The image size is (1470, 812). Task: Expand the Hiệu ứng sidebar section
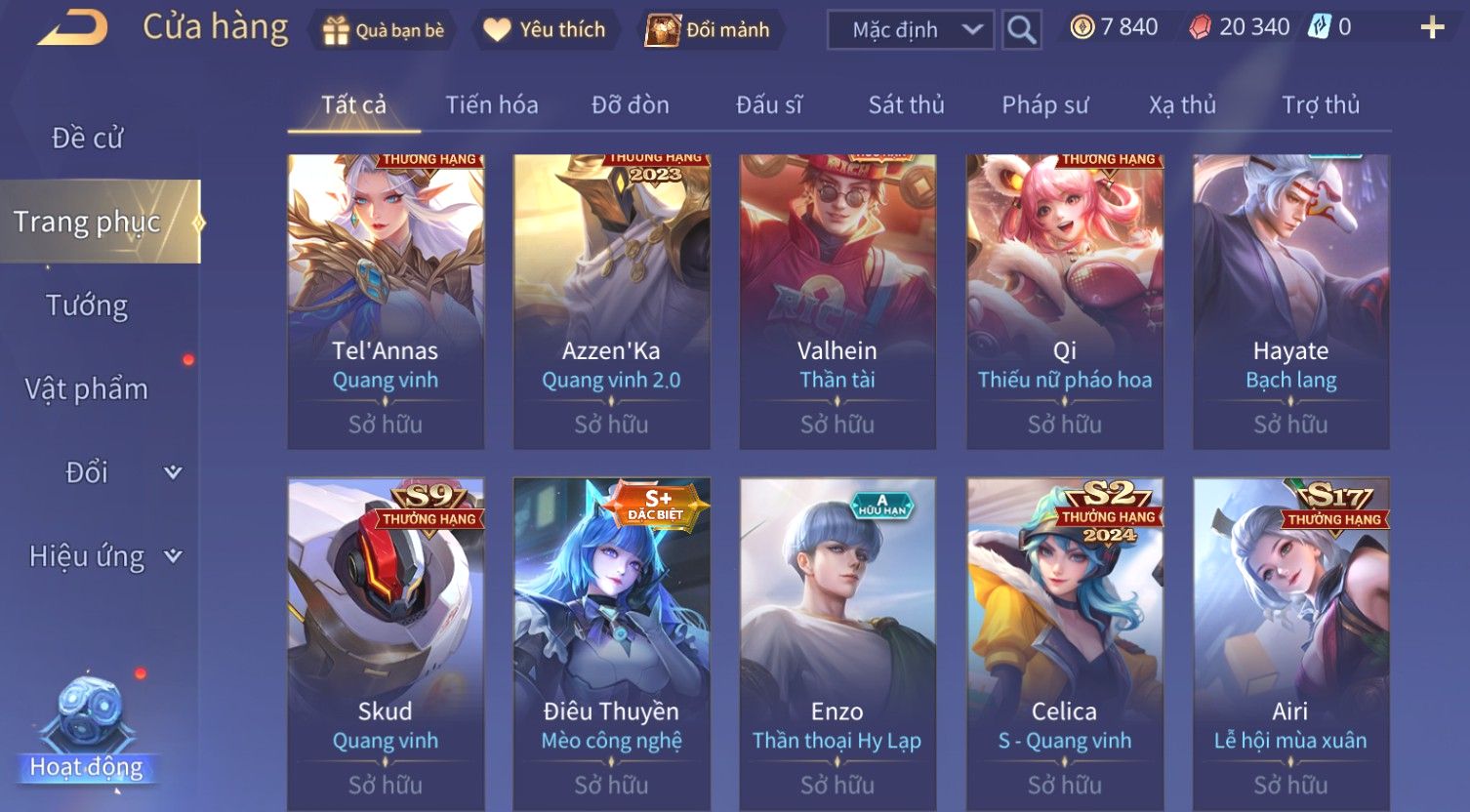(x=173, y=556)
